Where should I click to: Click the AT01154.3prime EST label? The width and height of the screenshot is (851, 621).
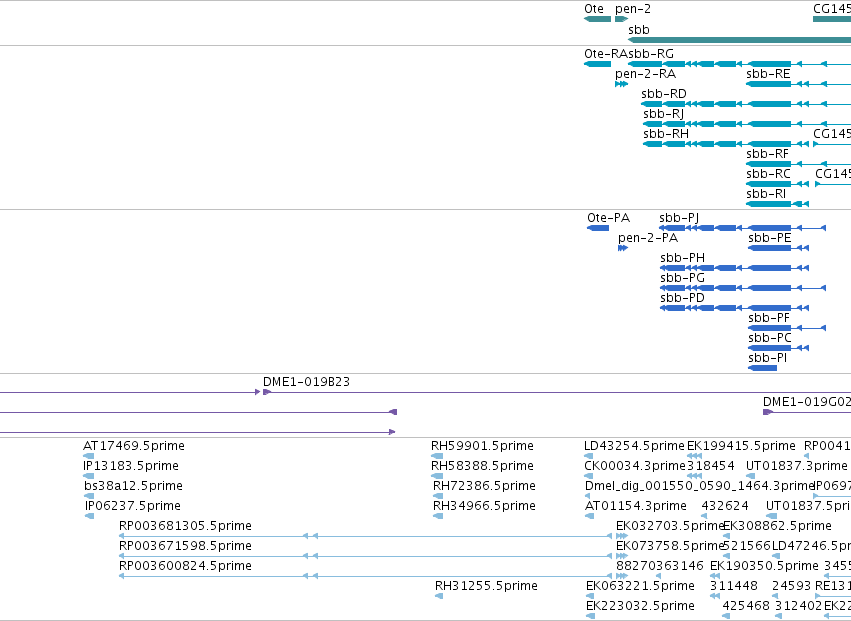click(636, 506)
